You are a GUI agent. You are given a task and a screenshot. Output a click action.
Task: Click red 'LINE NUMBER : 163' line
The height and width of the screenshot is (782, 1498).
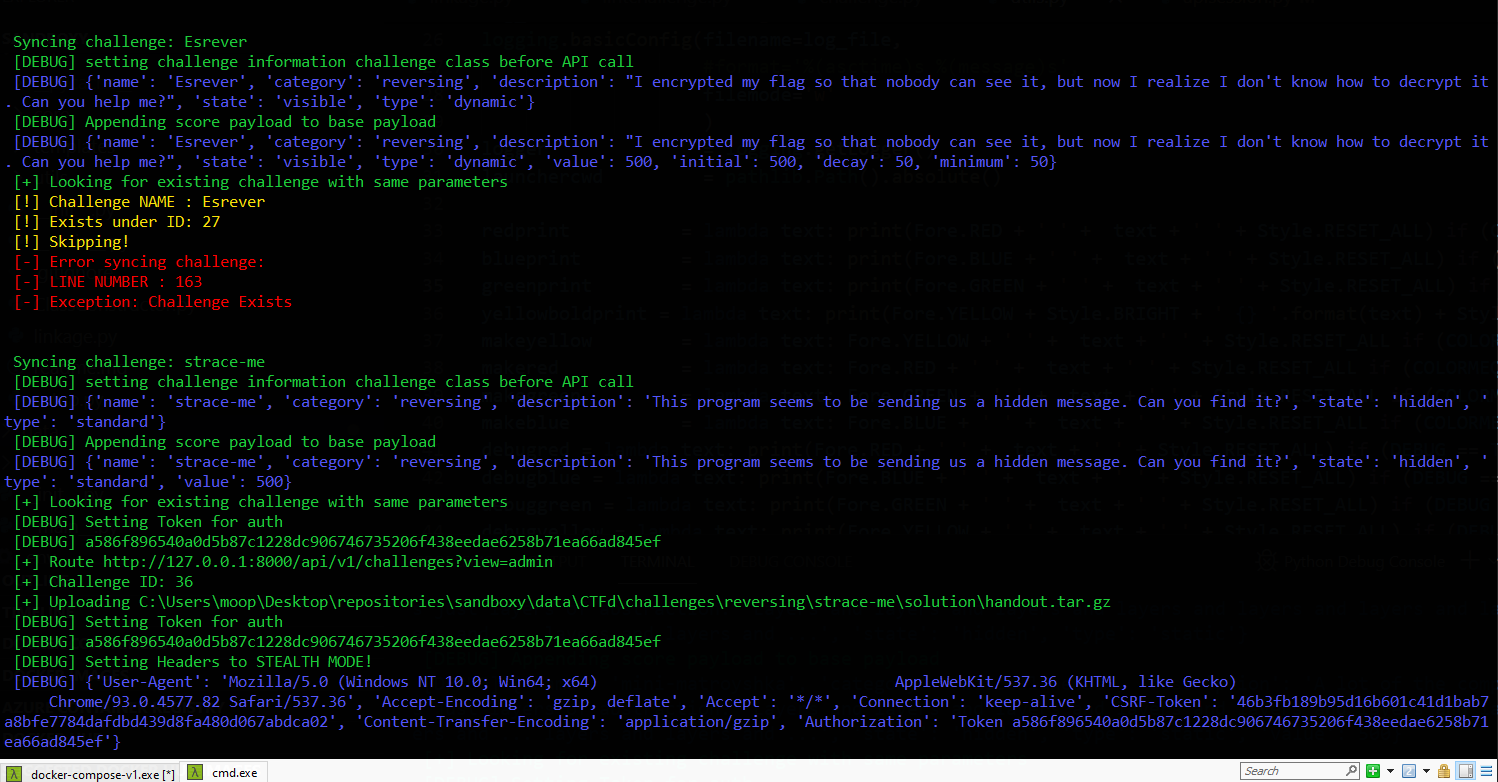pos(108,282)
